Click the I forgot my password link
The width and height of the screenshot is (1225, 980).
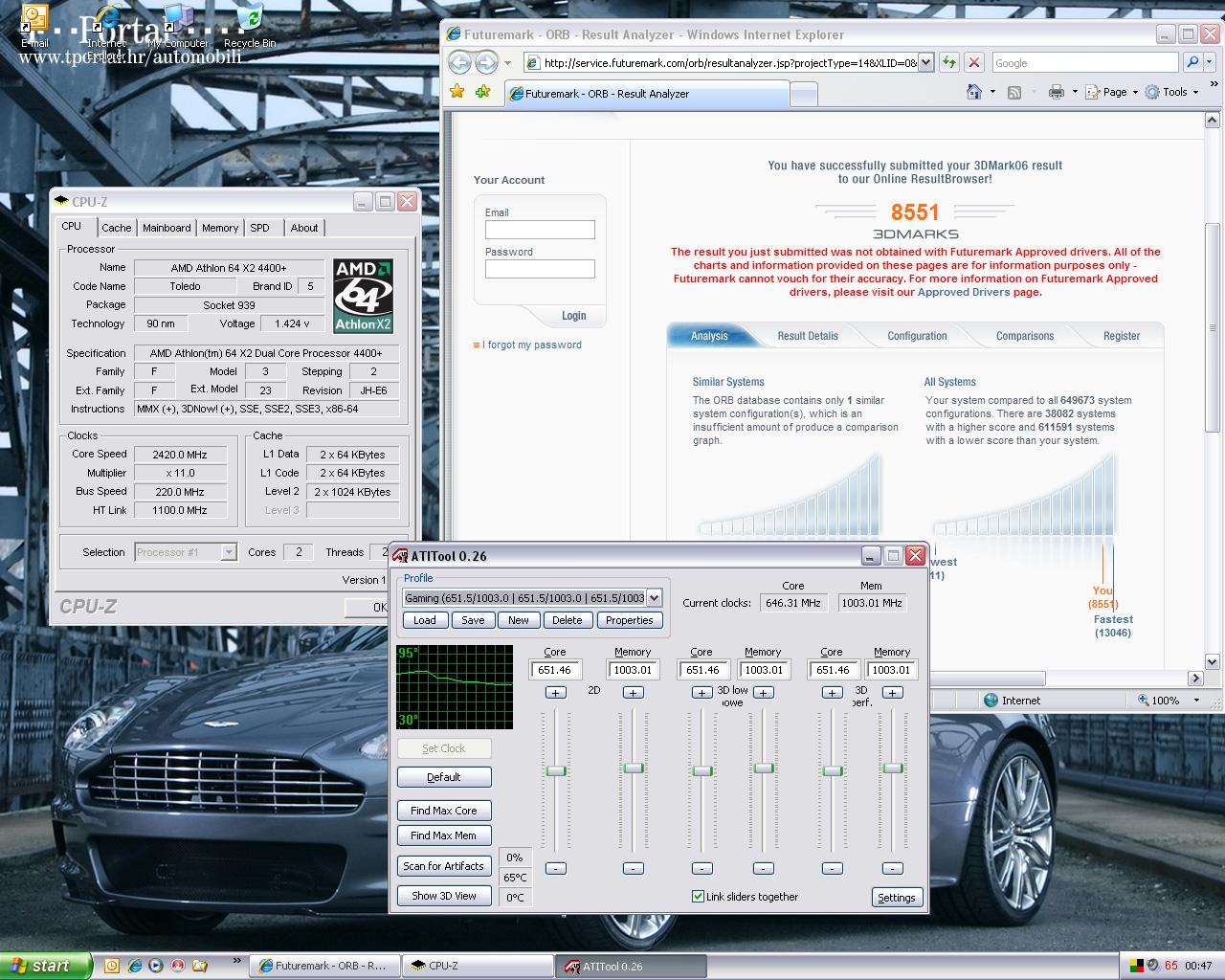[x=532, y=345]
